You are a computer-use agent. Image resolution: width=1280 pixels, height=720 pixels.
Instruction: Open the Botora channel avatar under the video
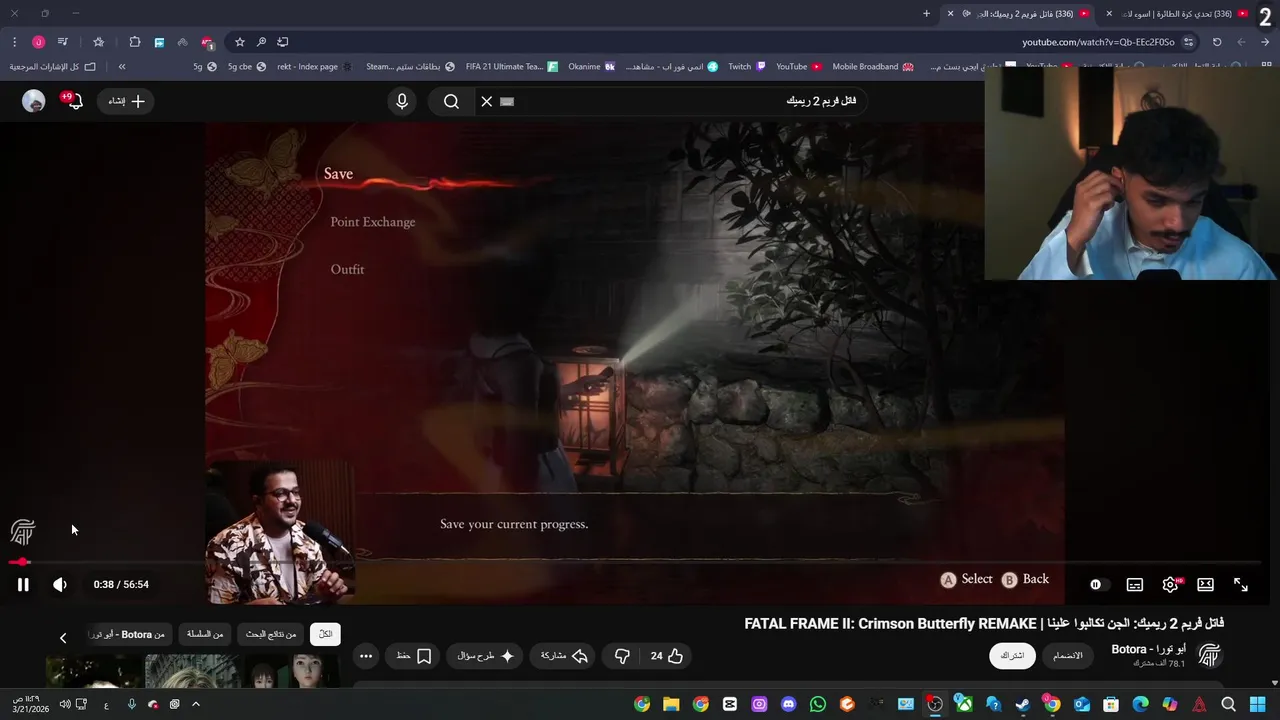1209,656
